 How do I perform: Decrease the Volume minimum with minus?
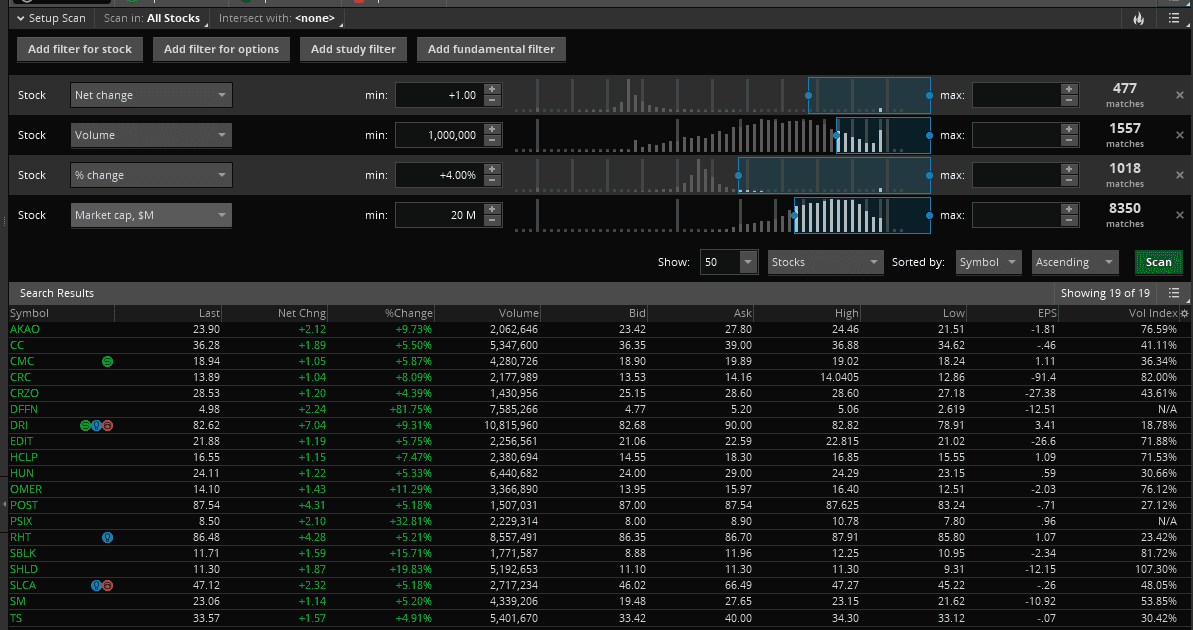[492, 141]
